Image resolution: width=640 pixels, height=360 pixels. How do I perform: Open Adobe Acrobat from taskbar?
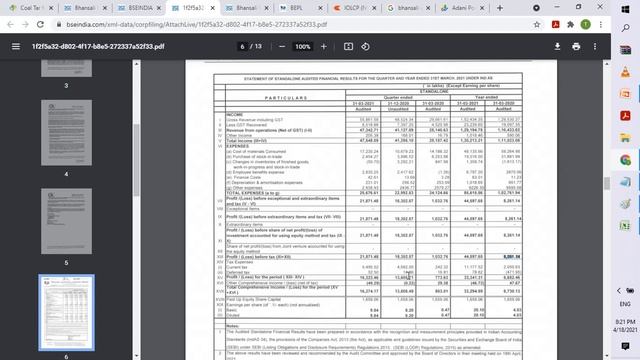pos(625,116)
